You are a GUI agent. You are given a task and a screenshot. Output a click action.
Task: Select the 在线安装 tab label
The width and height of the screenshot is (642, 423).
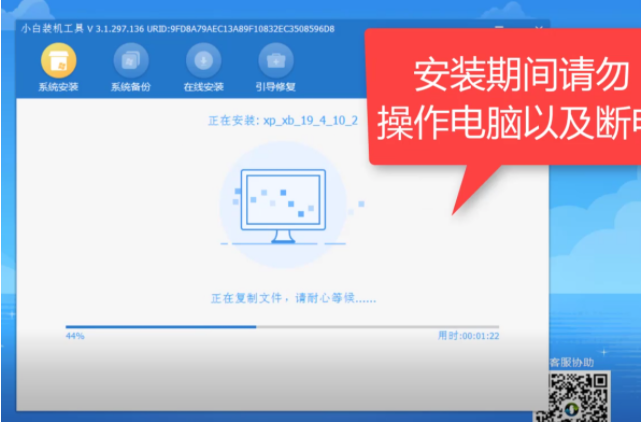[x=201, y=87]
